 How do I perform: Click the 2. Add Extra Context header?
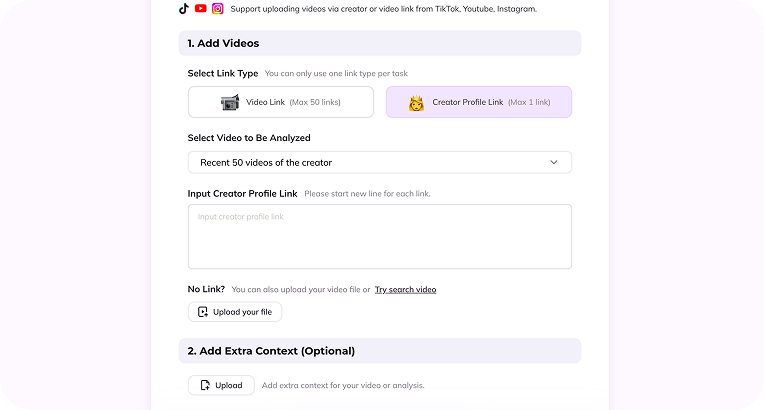point(270,351)
